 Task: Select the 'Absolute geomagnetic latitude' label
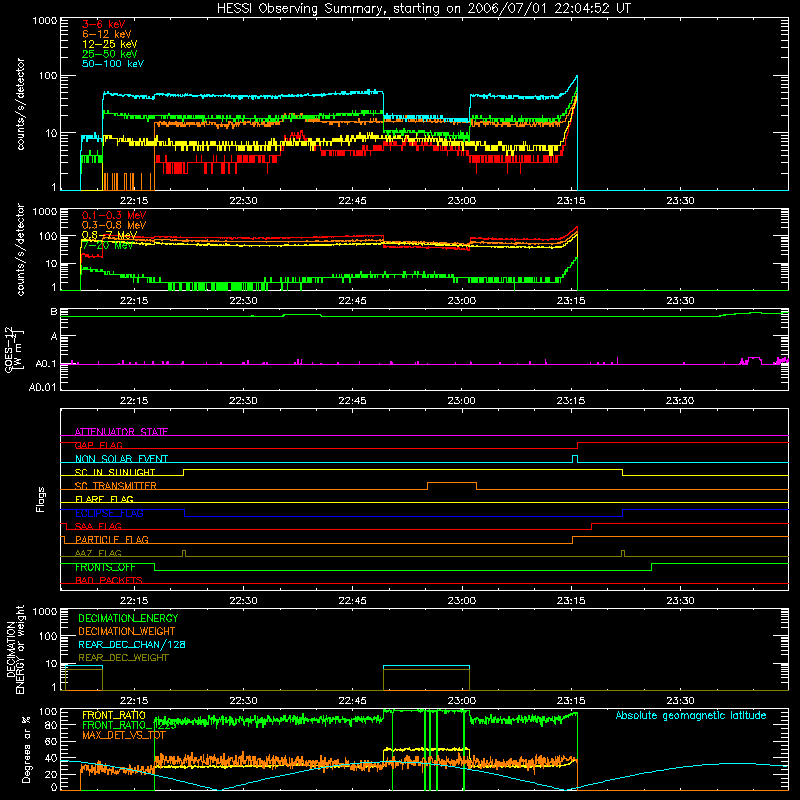691,715
